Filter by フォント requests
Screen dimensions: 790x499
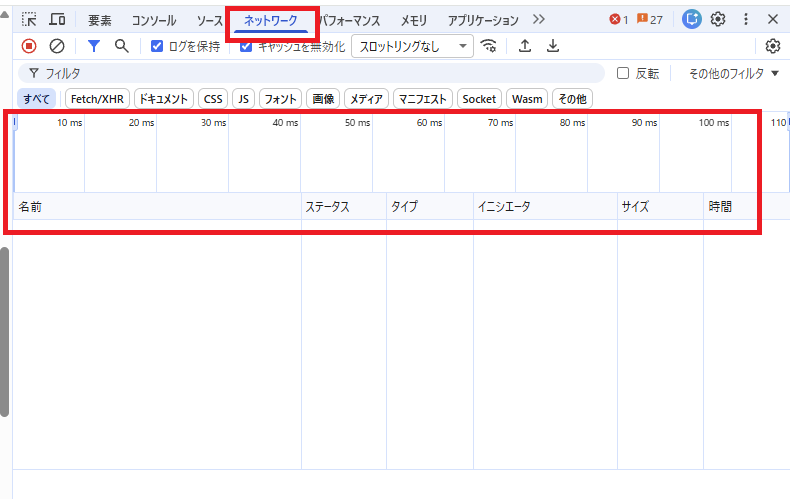(x=281, y=99)
